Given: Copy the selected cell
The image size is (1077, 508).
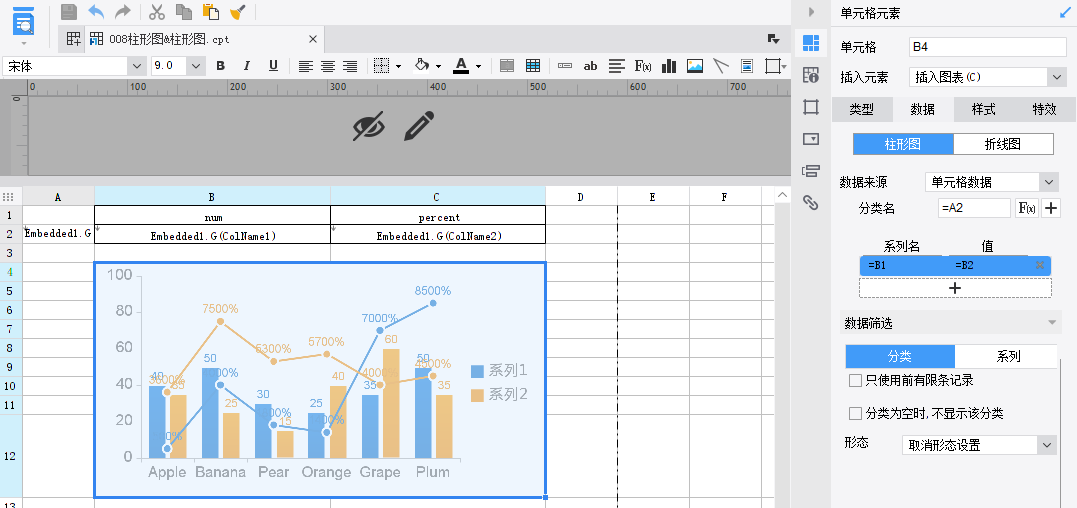Looking at the screenshot, I should tap(183, 12).
